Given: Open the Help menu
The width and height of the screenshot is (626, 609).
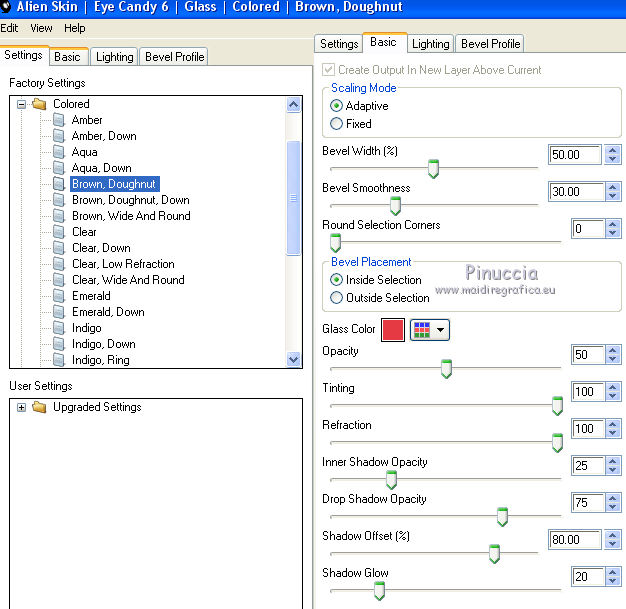Looking at the screenshot, I should click(x=75, y=28).
